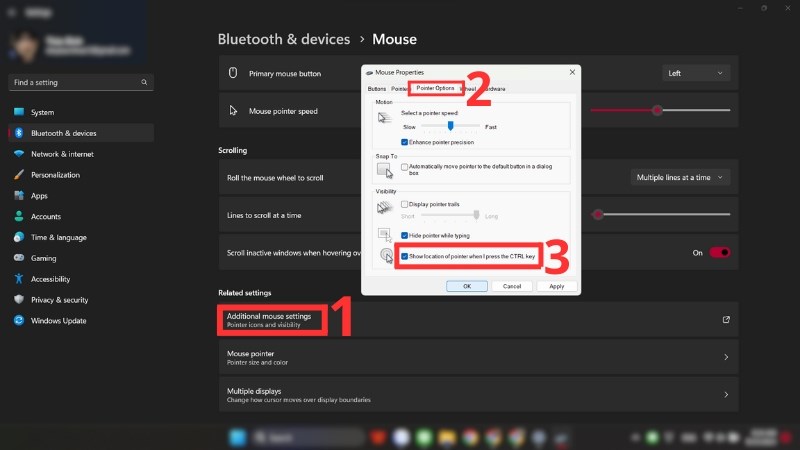The height and width of the screenshot is (450, 800).
Task: Click the Network & internet Wi-Fi icon
Action: point(18,154)
